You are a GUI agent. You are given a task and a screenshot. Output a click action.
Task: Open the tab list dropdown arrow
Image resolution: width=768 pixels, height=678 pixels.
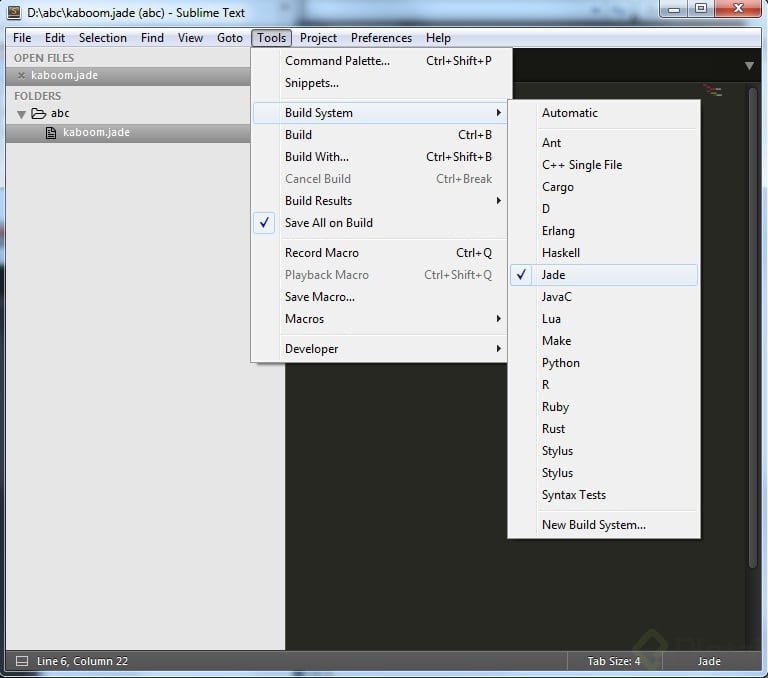pos(749,66)
